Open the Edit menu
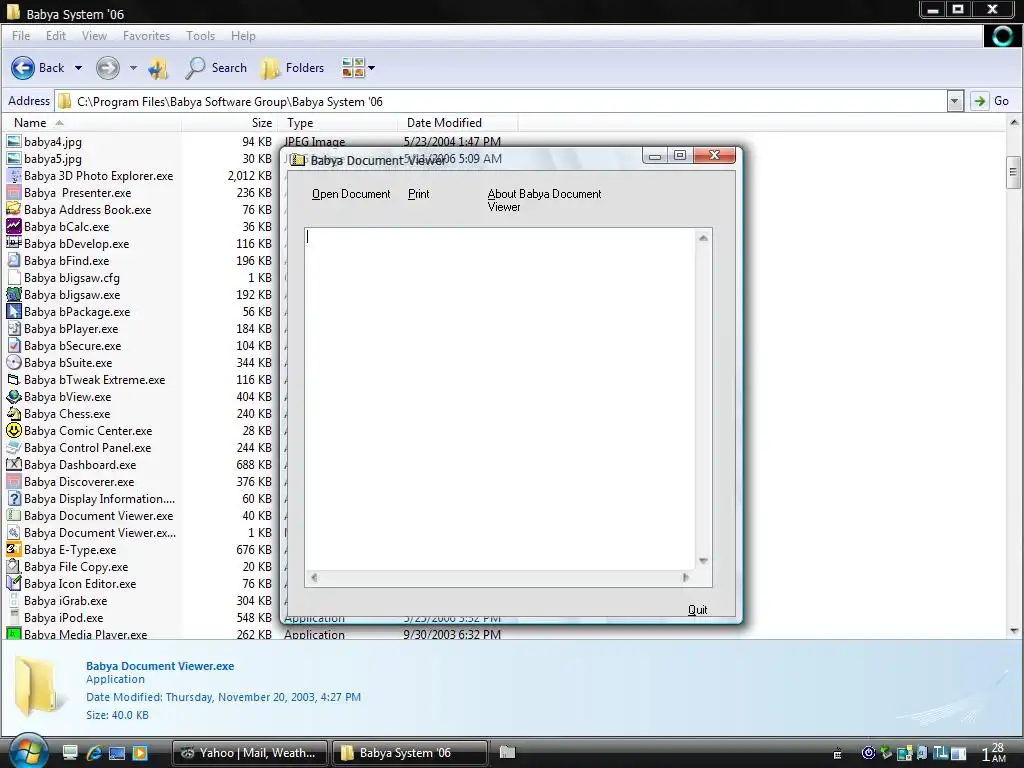The height and width of the screenshot is (768, 1024). click(56, 36)
